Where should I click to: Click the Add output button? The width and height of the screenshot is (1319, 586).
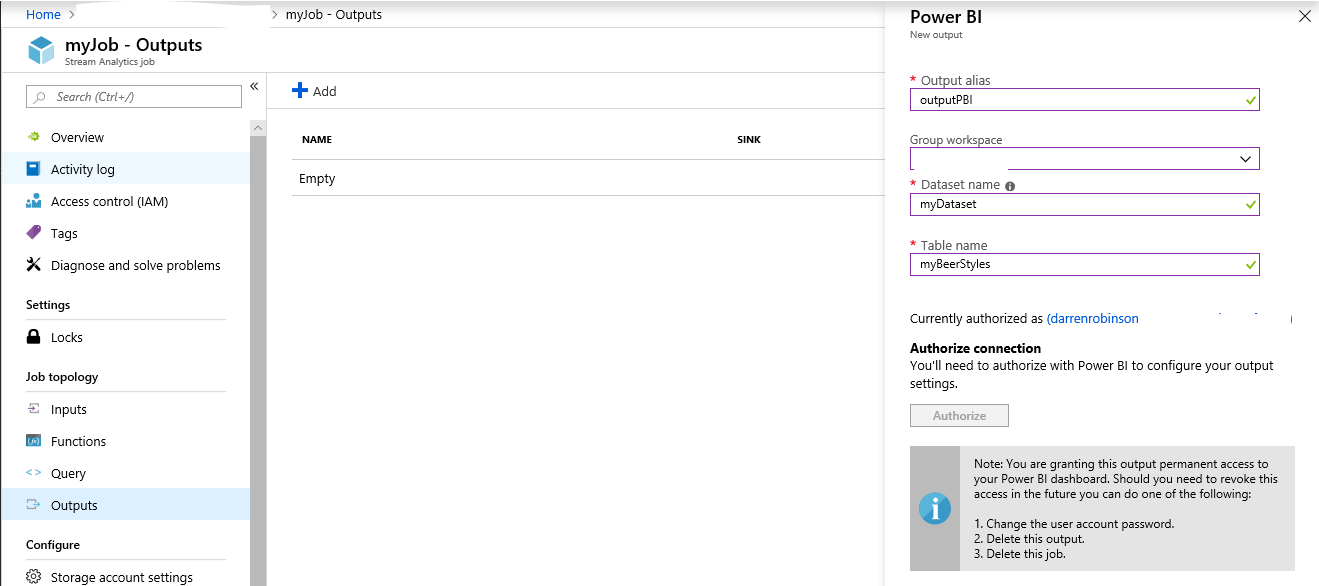314,91
